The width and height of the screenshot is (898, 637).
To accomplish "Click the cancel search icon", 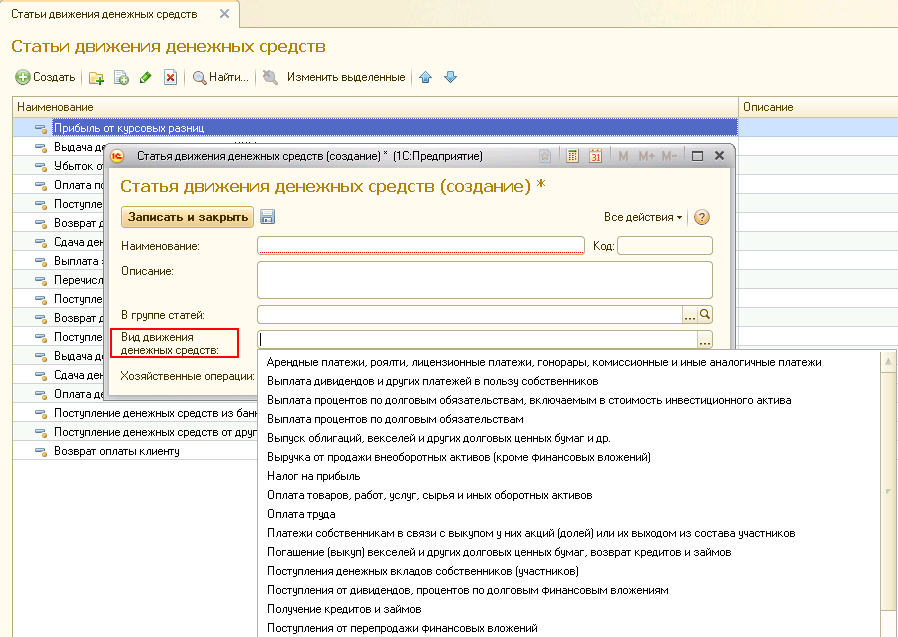I will [270, 77].
